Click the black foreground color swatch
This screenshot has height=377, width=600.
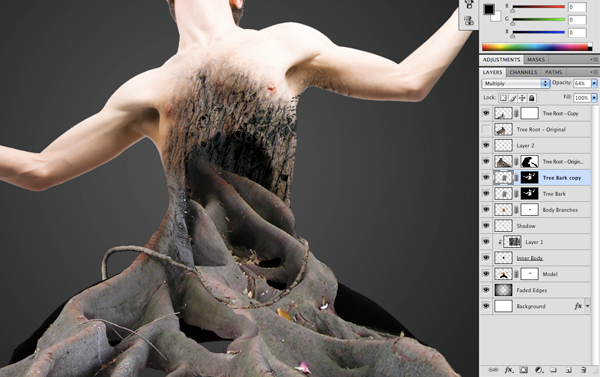[x=489, y=9]
